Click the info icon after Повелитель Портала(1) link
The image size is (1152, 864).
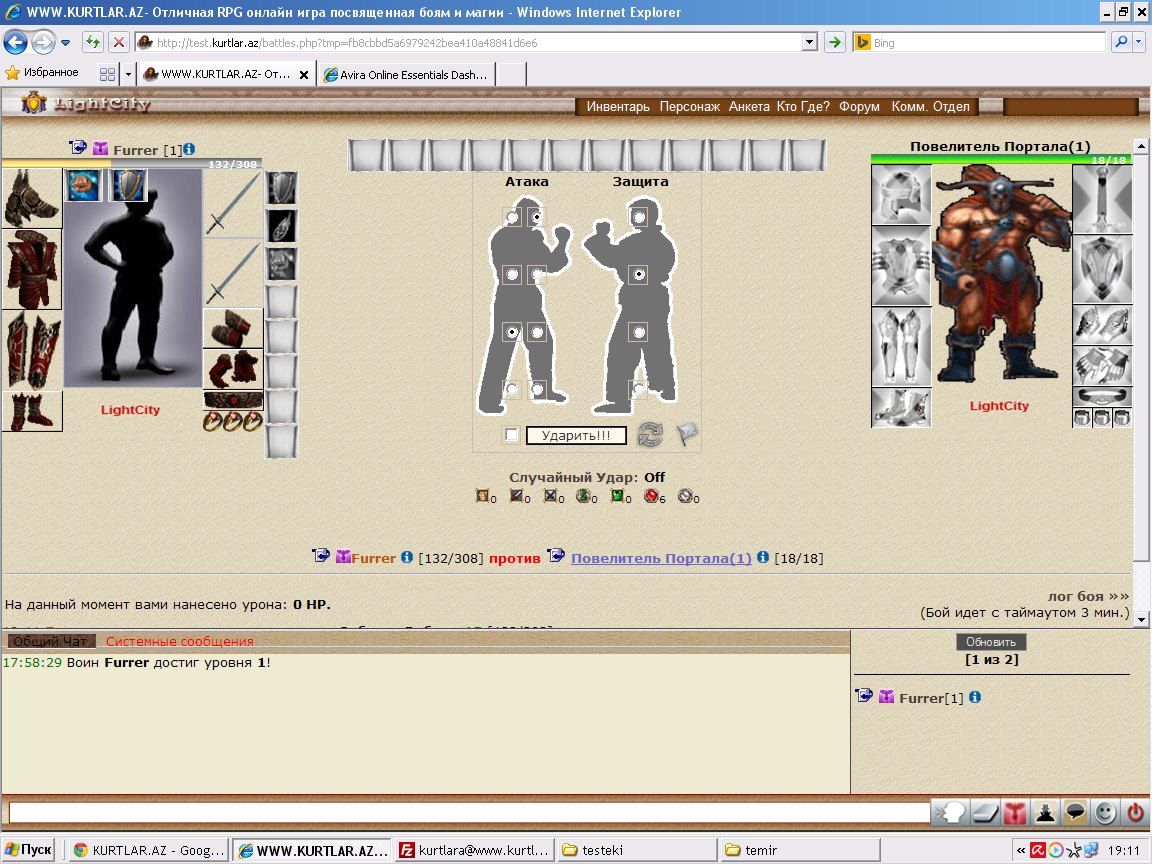click(763, 558)
